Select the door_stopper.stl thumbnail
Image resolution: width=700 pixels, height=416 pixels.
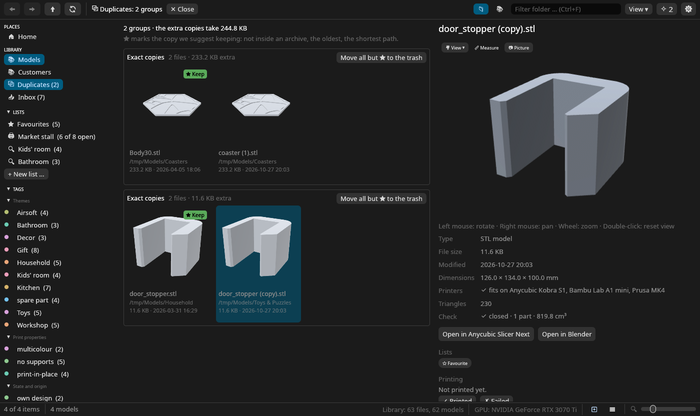coord(168,246)
